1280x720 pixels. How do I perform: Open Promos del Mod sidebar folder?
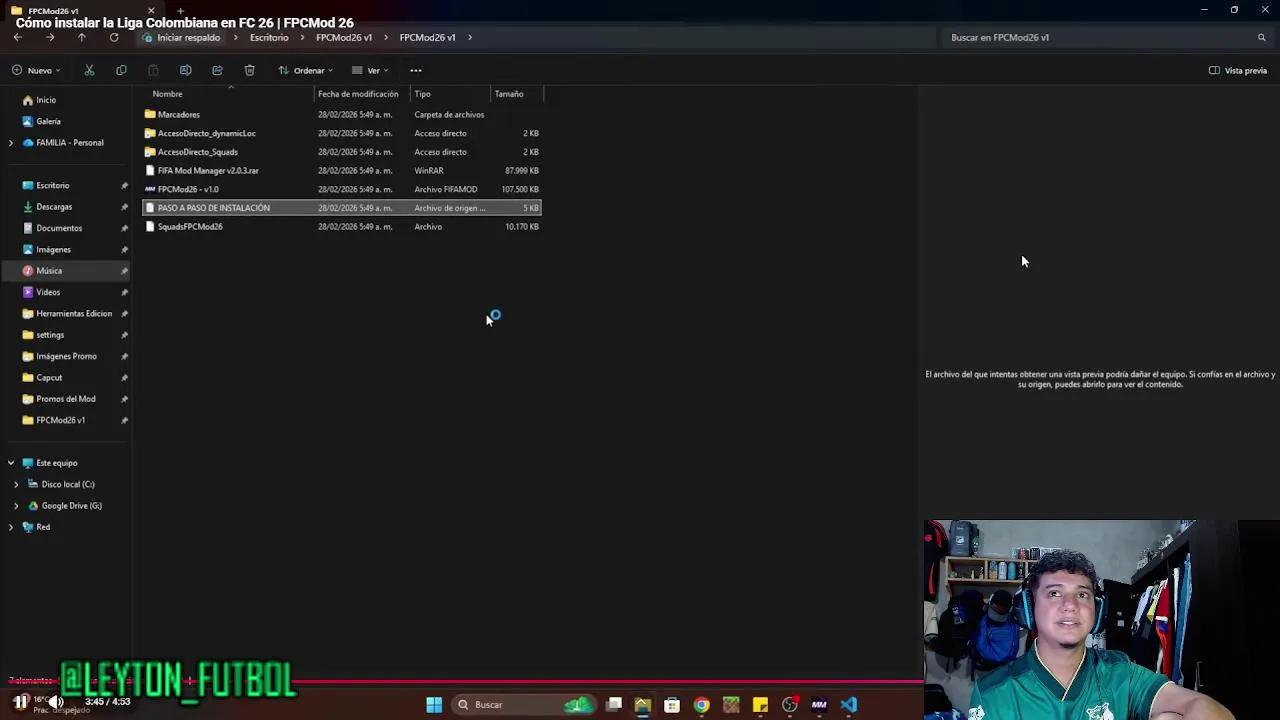tap(66, 399)
